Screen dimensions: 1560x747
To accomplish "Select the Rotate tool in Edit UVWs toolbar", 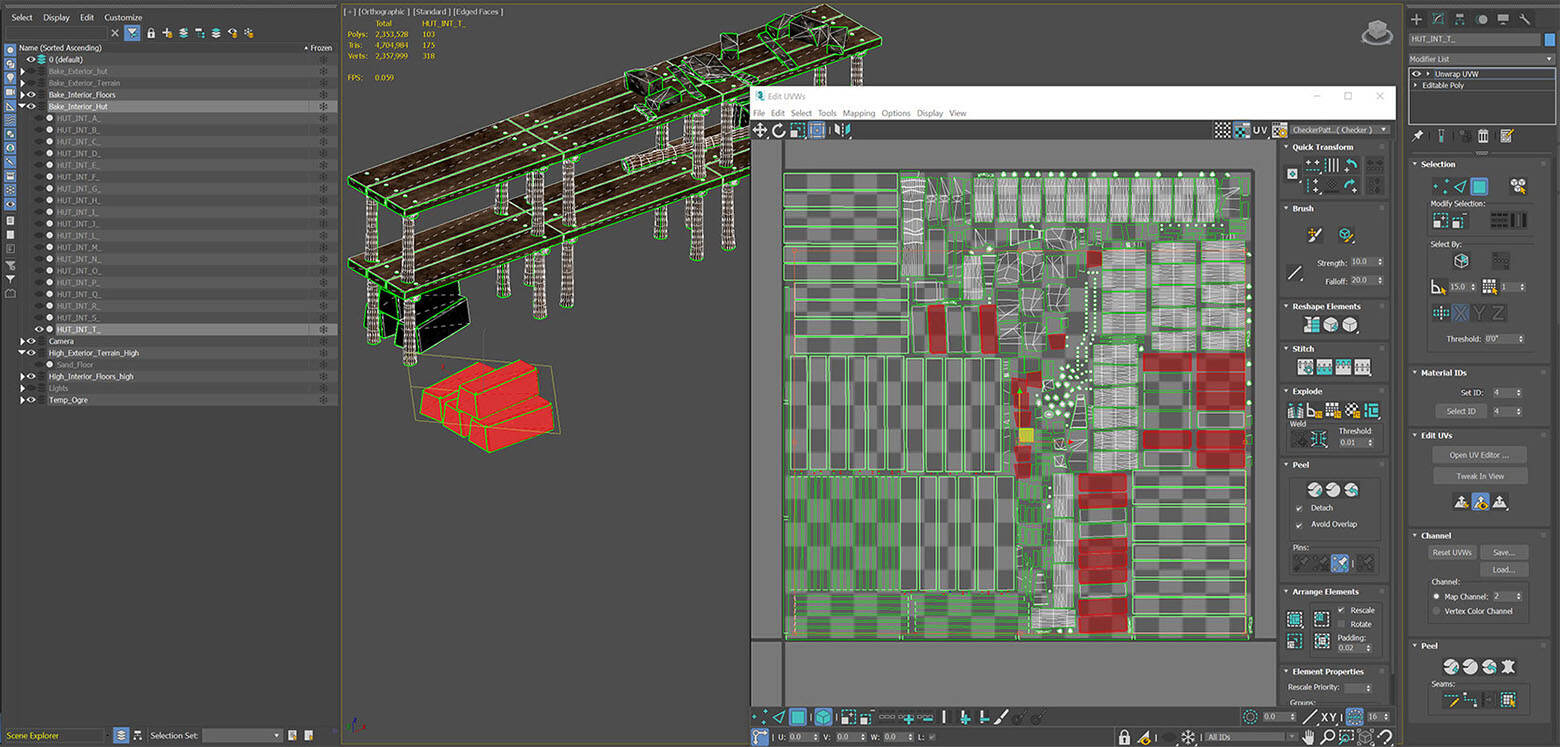I will point(779,130).
